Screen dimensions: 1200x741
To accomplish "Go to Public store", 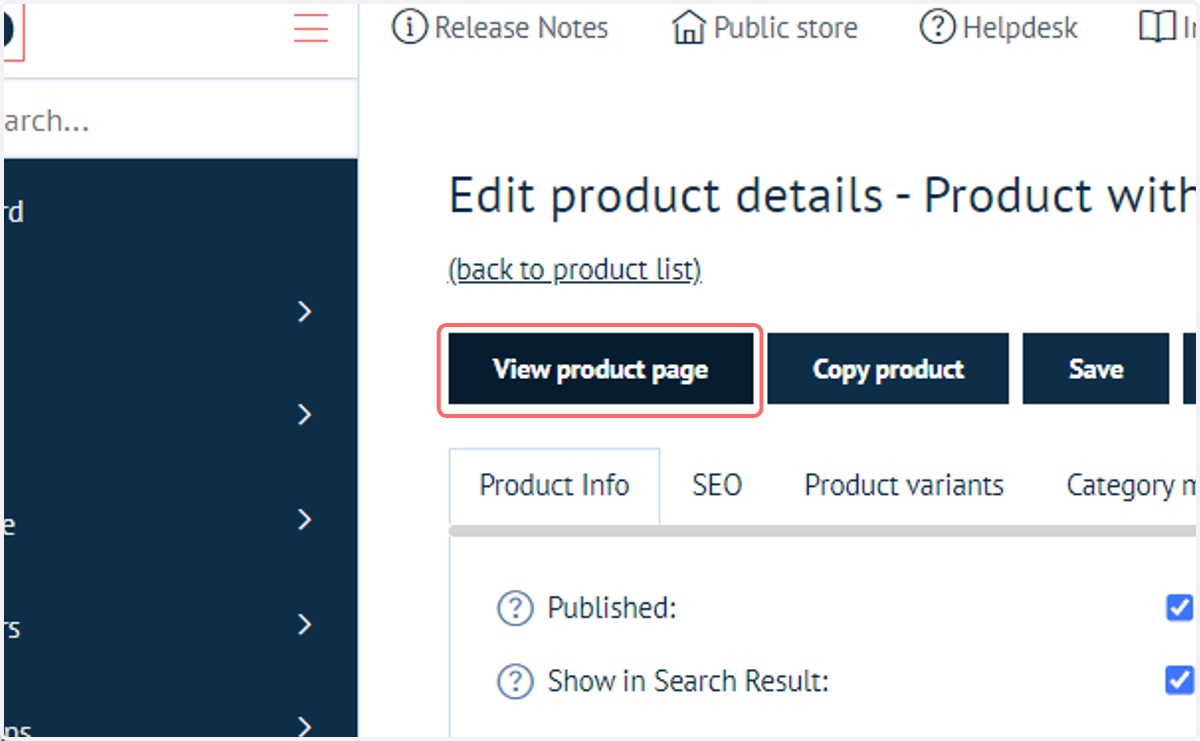I will click(765, 28).
